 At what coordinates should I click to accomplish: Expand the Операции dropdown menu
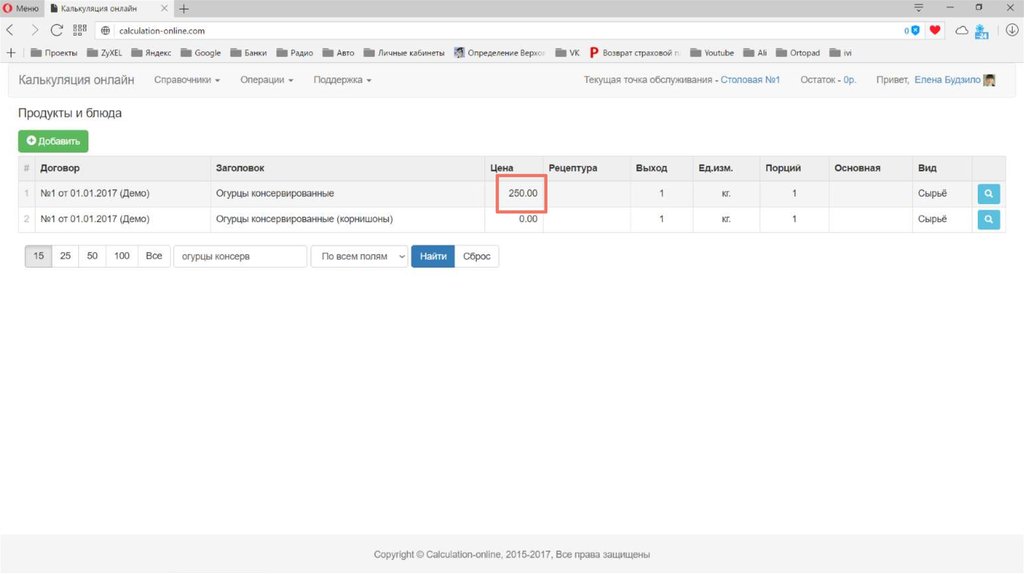coord(266,80)
